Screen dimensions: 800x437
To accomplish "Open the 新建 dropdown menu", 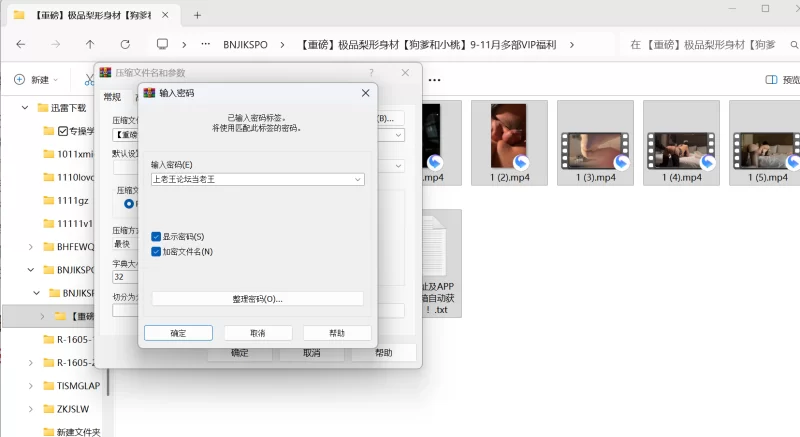I will (x=36, y=80).
